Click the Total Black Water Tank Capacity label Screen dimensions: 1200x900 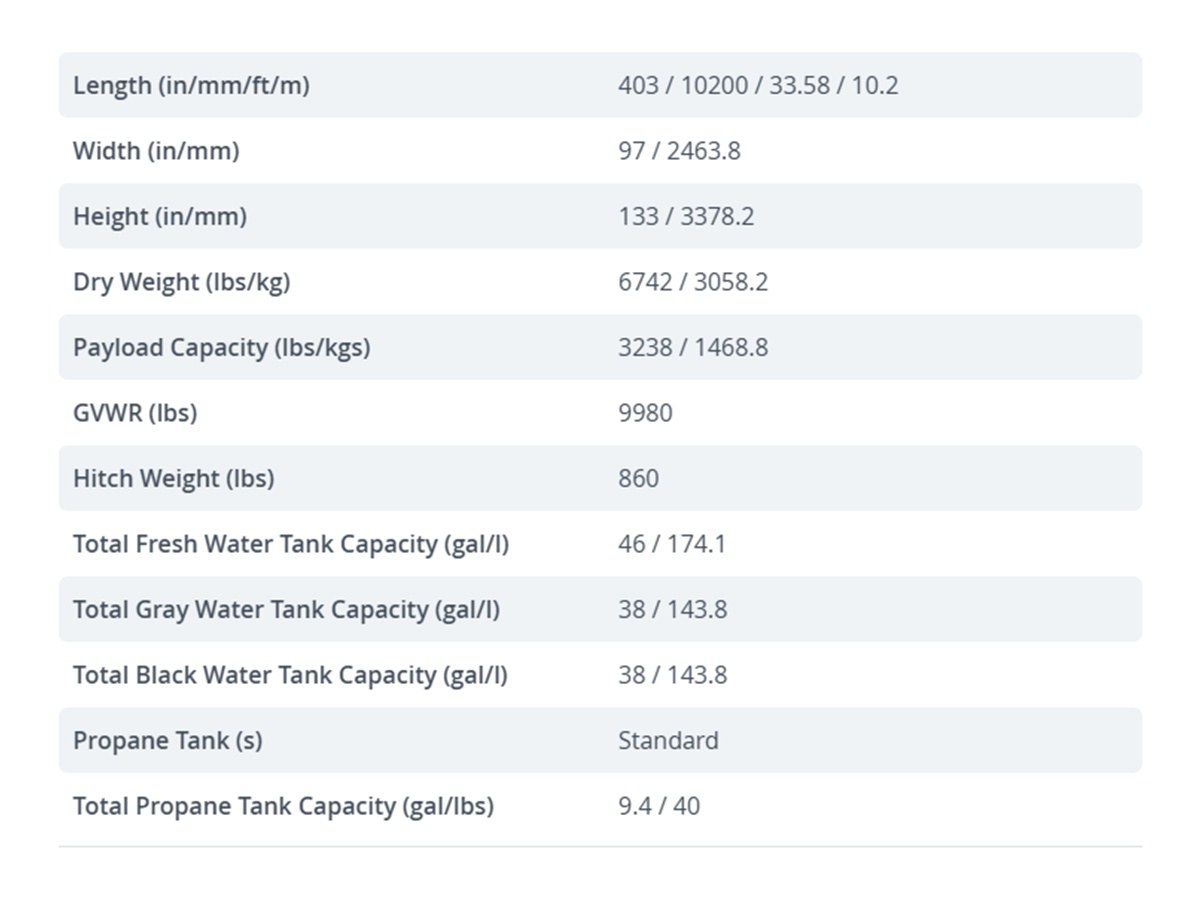click(x=290, y=675)
